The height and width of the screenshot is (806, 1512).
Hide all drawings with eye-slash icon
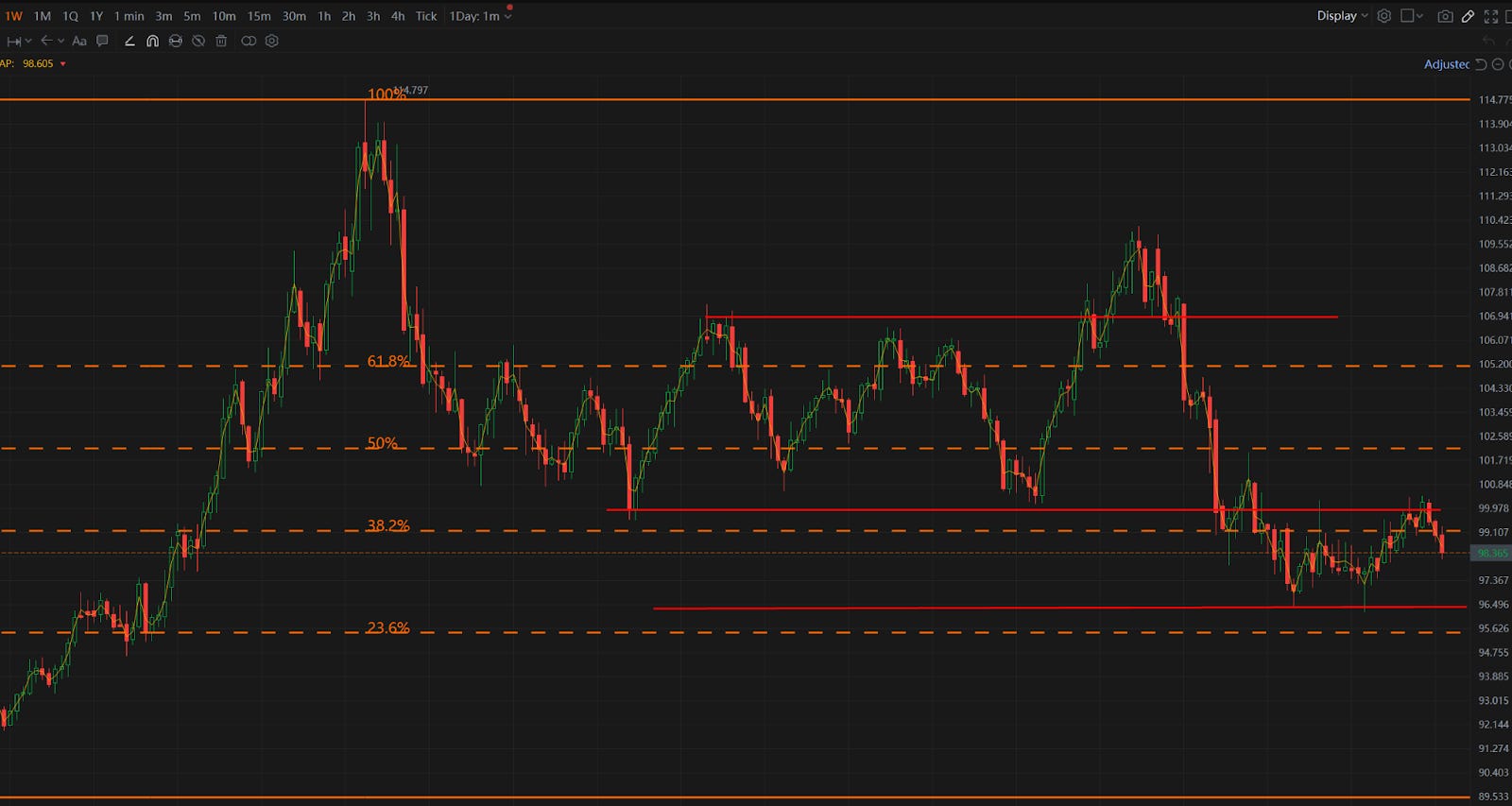click(x=198, y=41)
